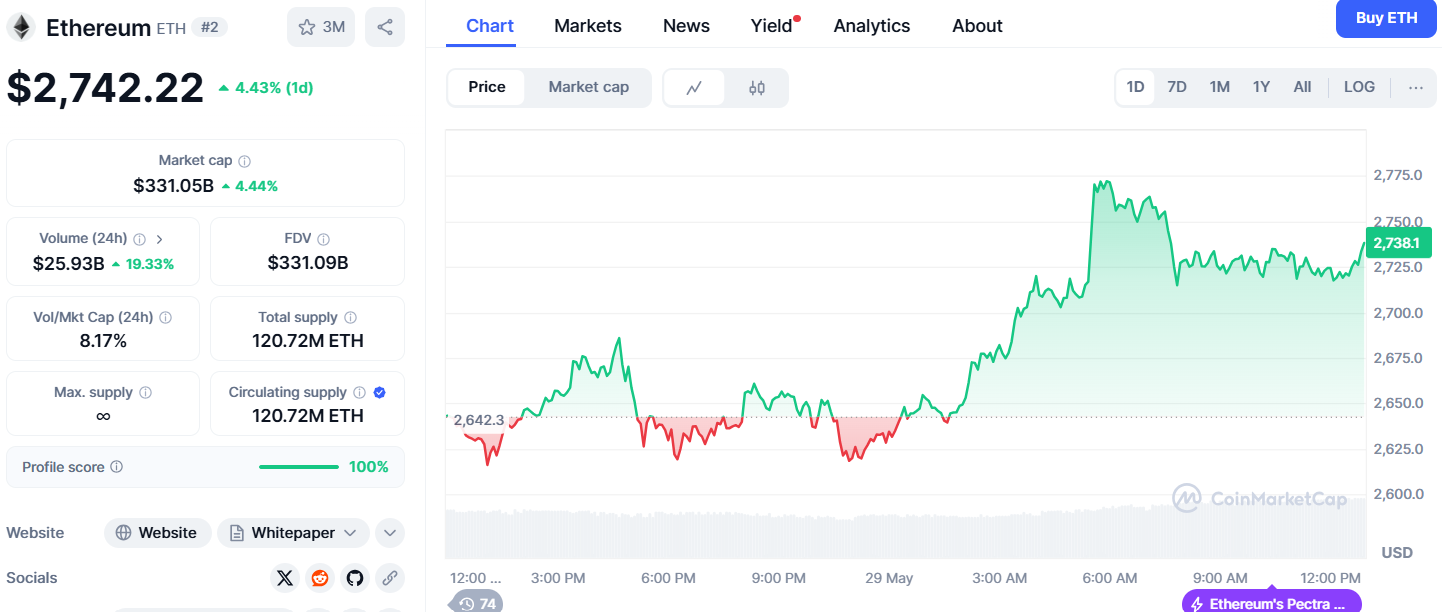Select the line chart view icon
Screen dimensions: 1442x612
(x=694, y=88)
